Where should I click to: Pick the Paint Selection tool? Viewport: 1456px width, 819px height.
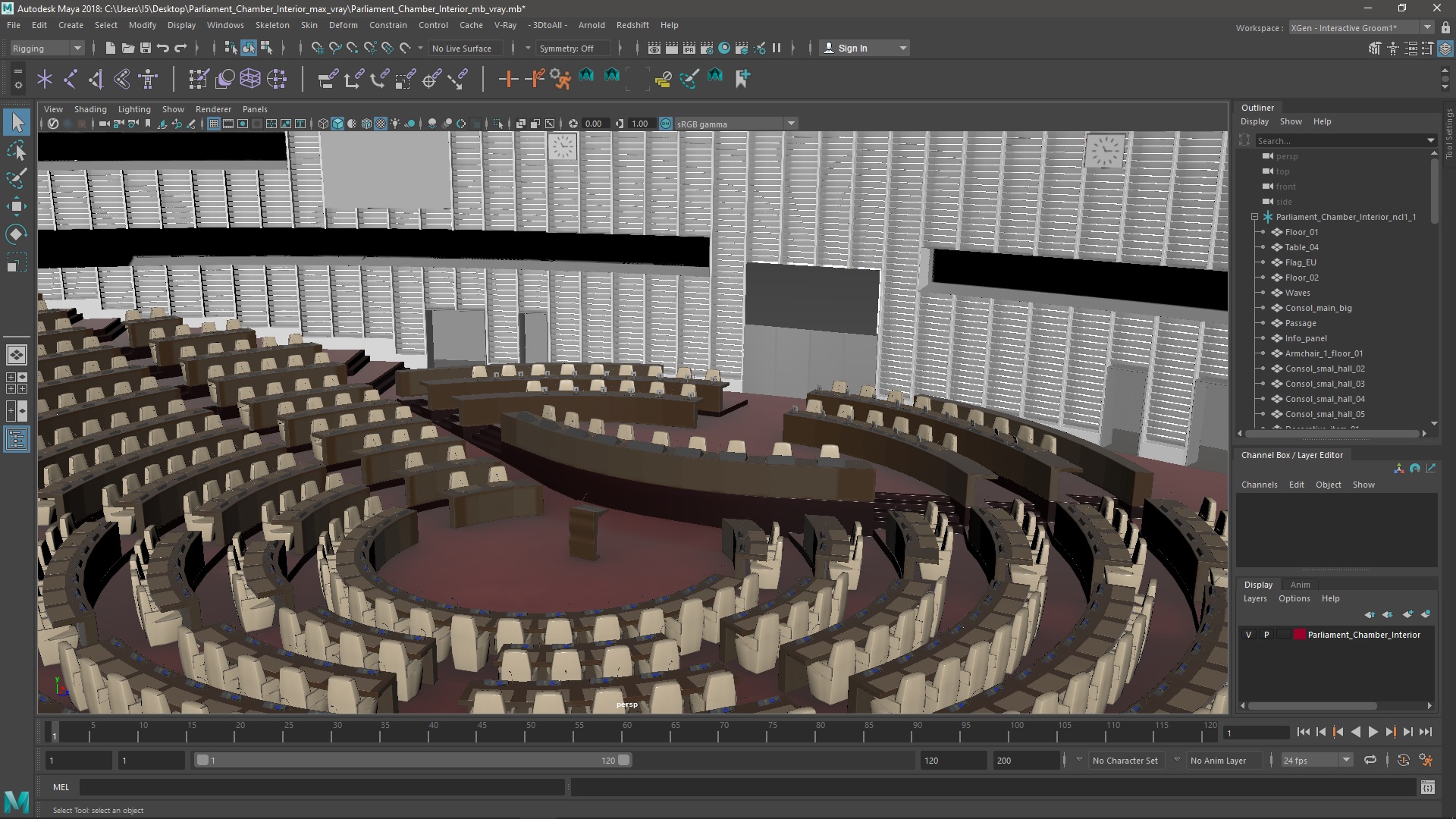[x=17, y=178]
